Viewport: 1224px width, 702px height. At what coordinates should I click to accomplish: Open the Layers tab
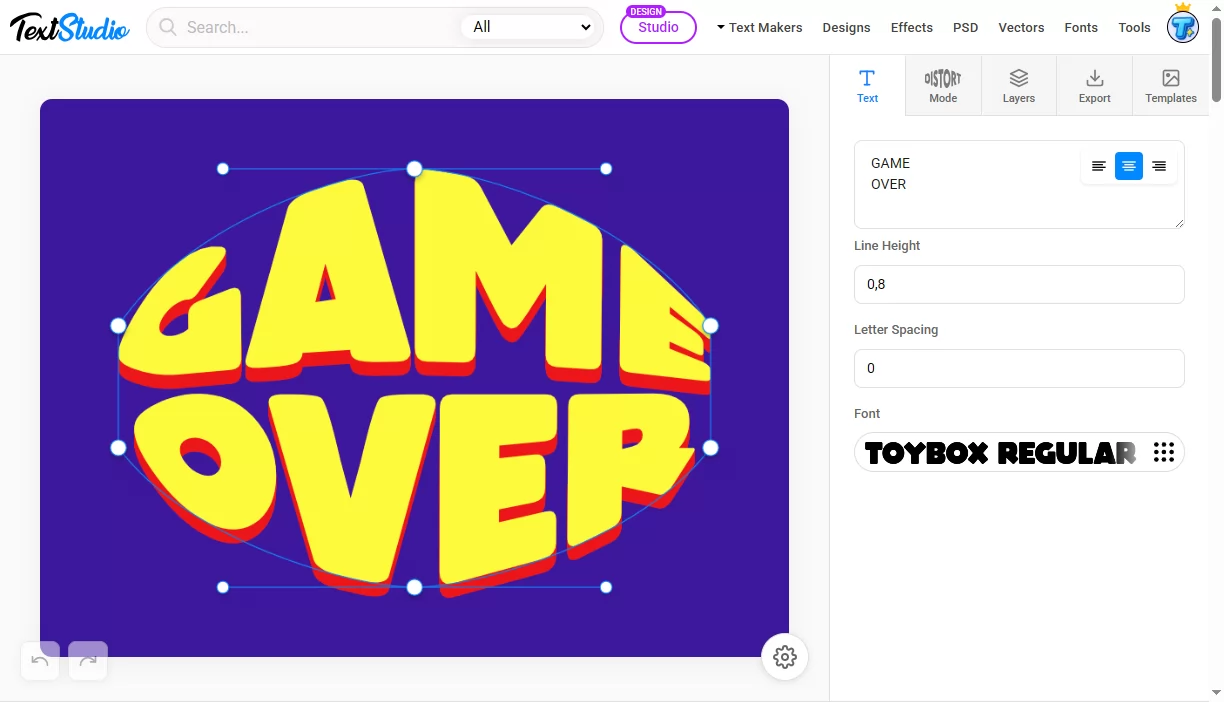point(1019,86)
